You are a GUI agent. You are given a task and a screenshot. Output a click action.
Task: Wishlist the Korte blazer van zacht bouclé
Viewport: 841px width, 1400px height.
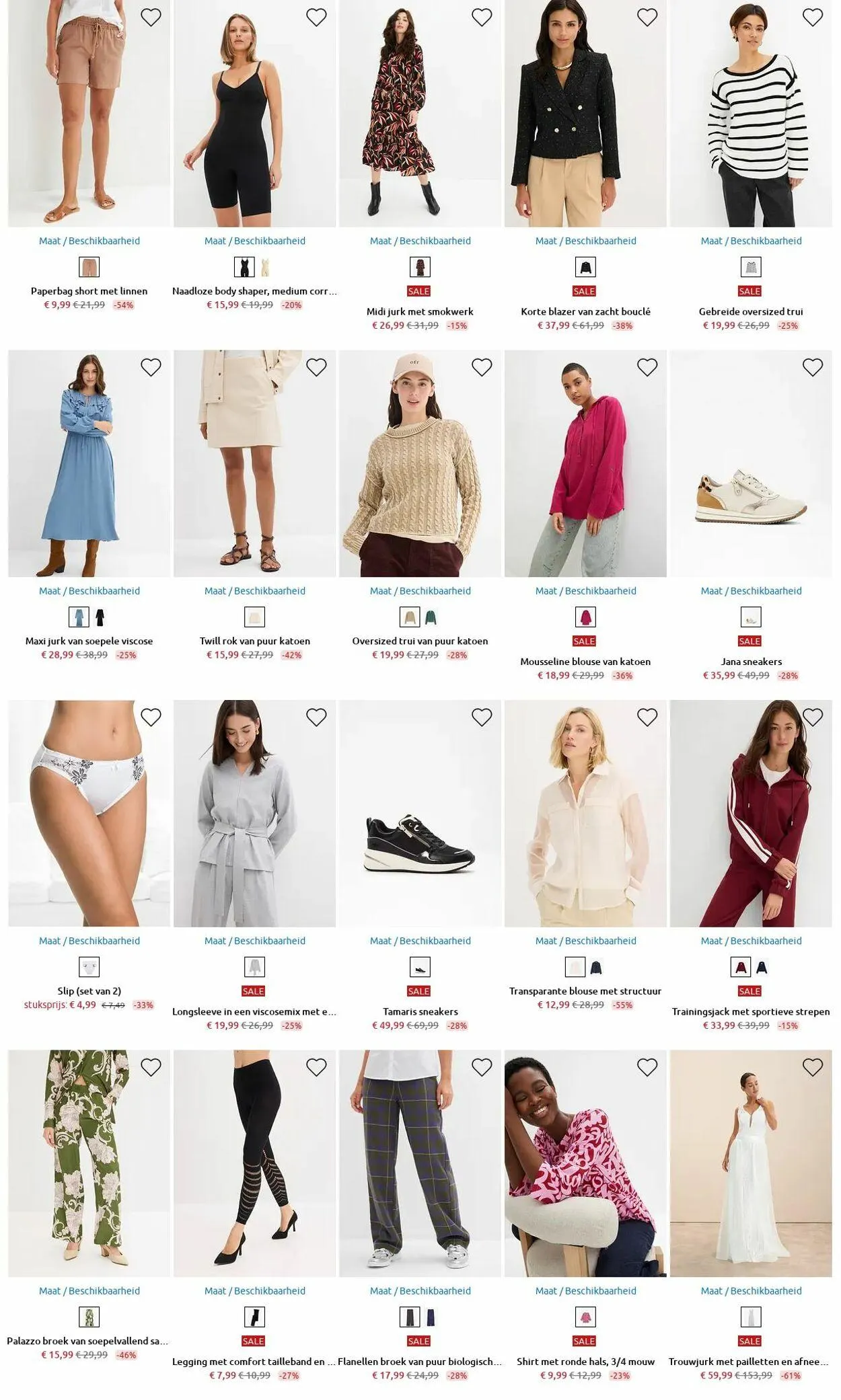pos(647,17)
